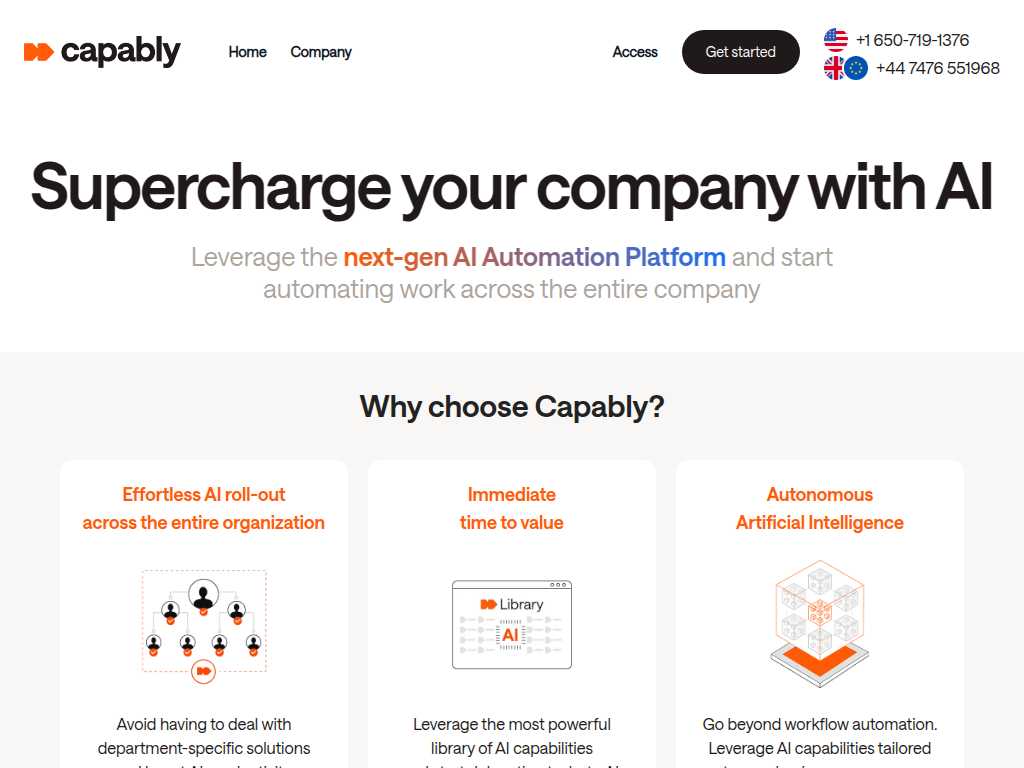Call the UK number +44 7476 551968
The image size is (1024, 768).
(937, 68)
